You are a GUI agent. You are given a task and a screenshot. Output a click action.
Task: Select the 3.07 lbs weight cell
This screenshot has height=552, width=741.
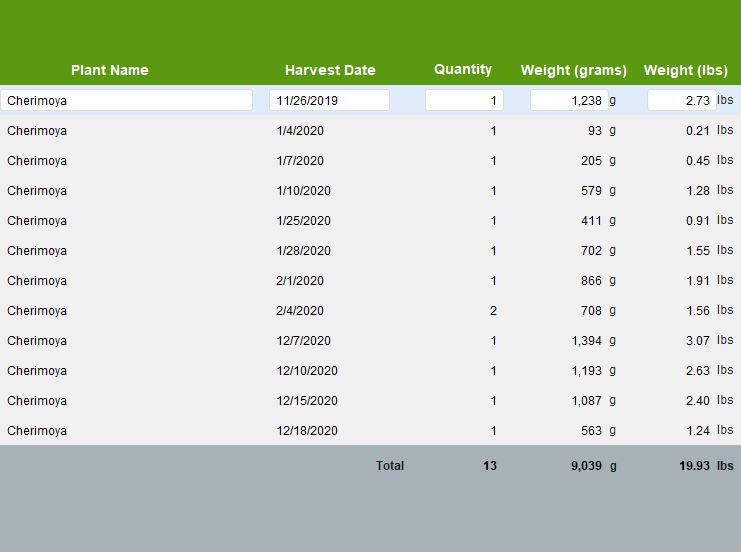coord(698,341)
